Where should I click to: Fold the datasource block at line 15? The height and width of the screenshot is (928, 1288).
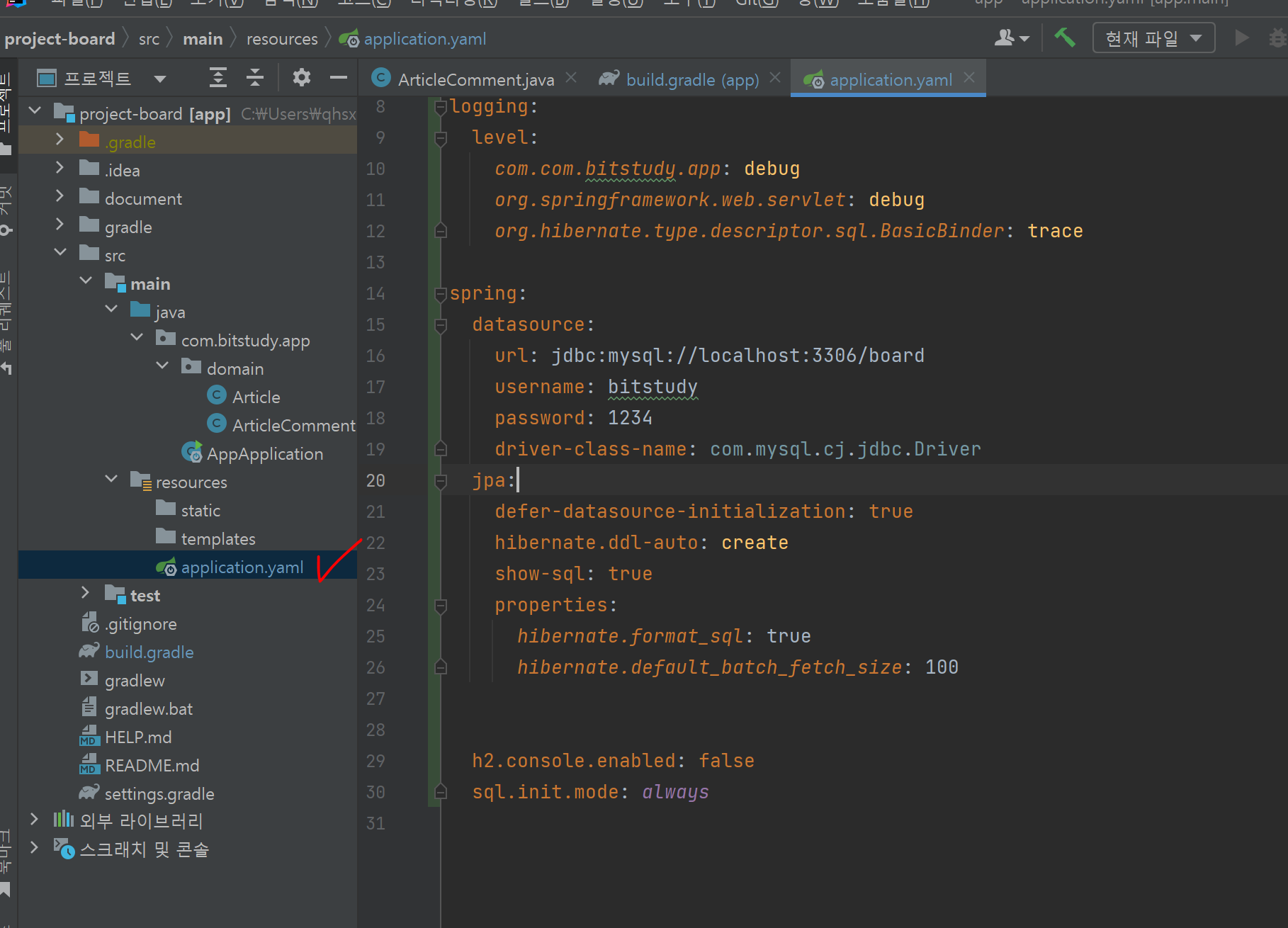(x=441, y=325)
